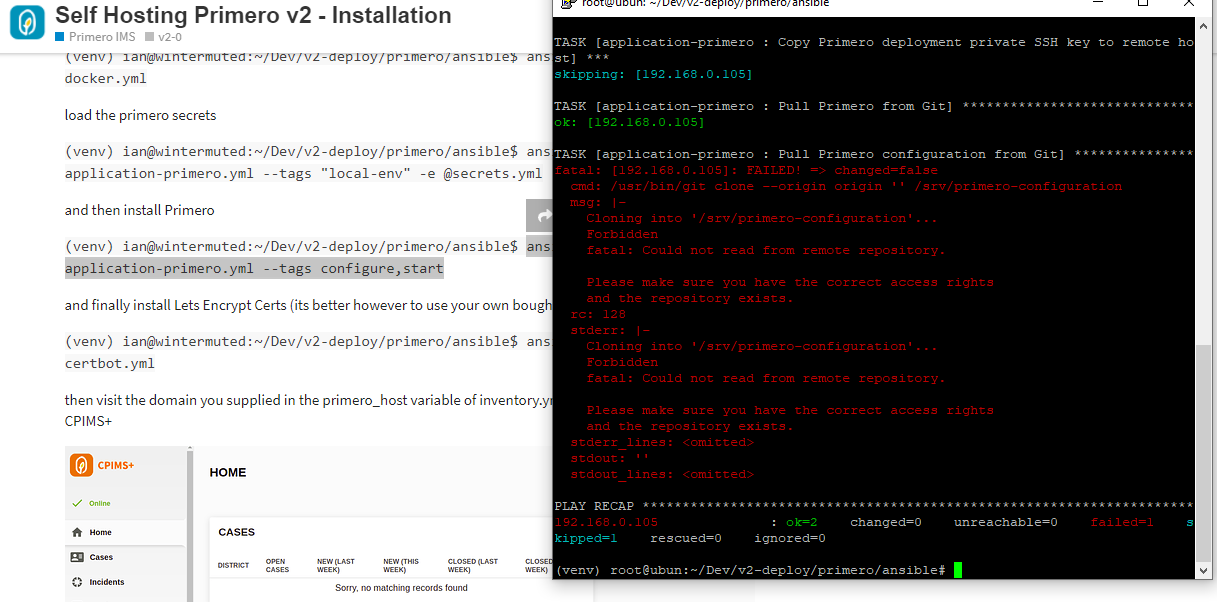1217x602 pixels.
Task: Click the "stdout_lines: <omitted>" line
Action: coord(662,474)
